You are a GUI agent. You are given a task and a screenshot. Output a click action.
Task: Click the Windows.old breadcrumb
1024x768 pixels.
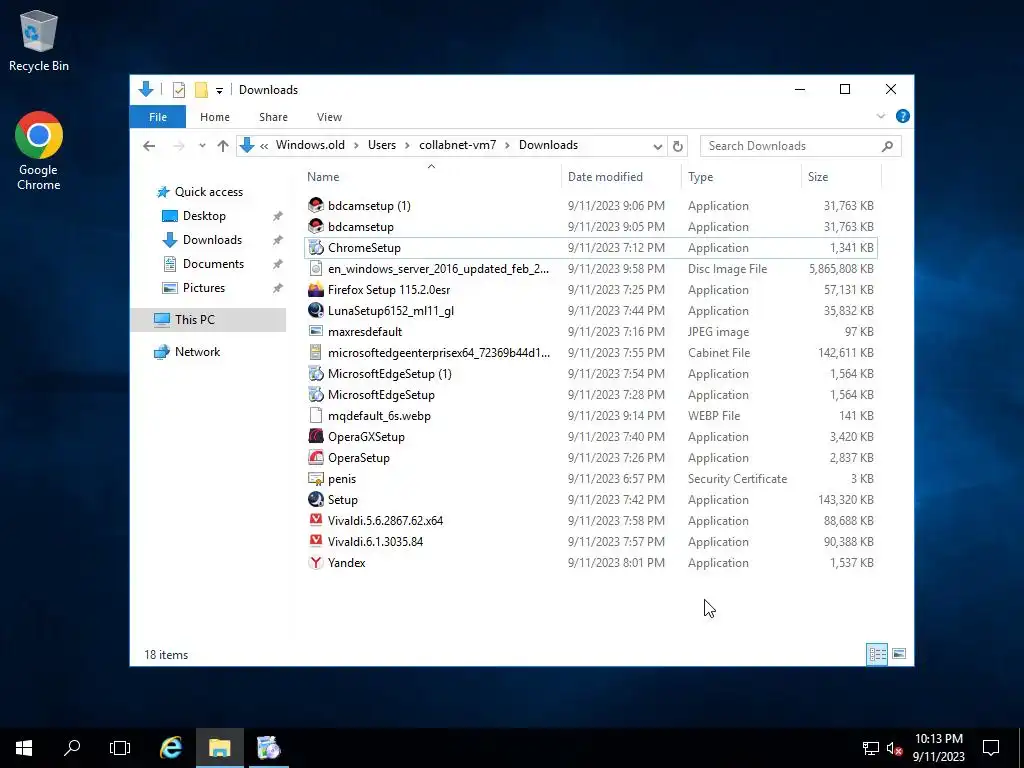[x=310, y=145]
